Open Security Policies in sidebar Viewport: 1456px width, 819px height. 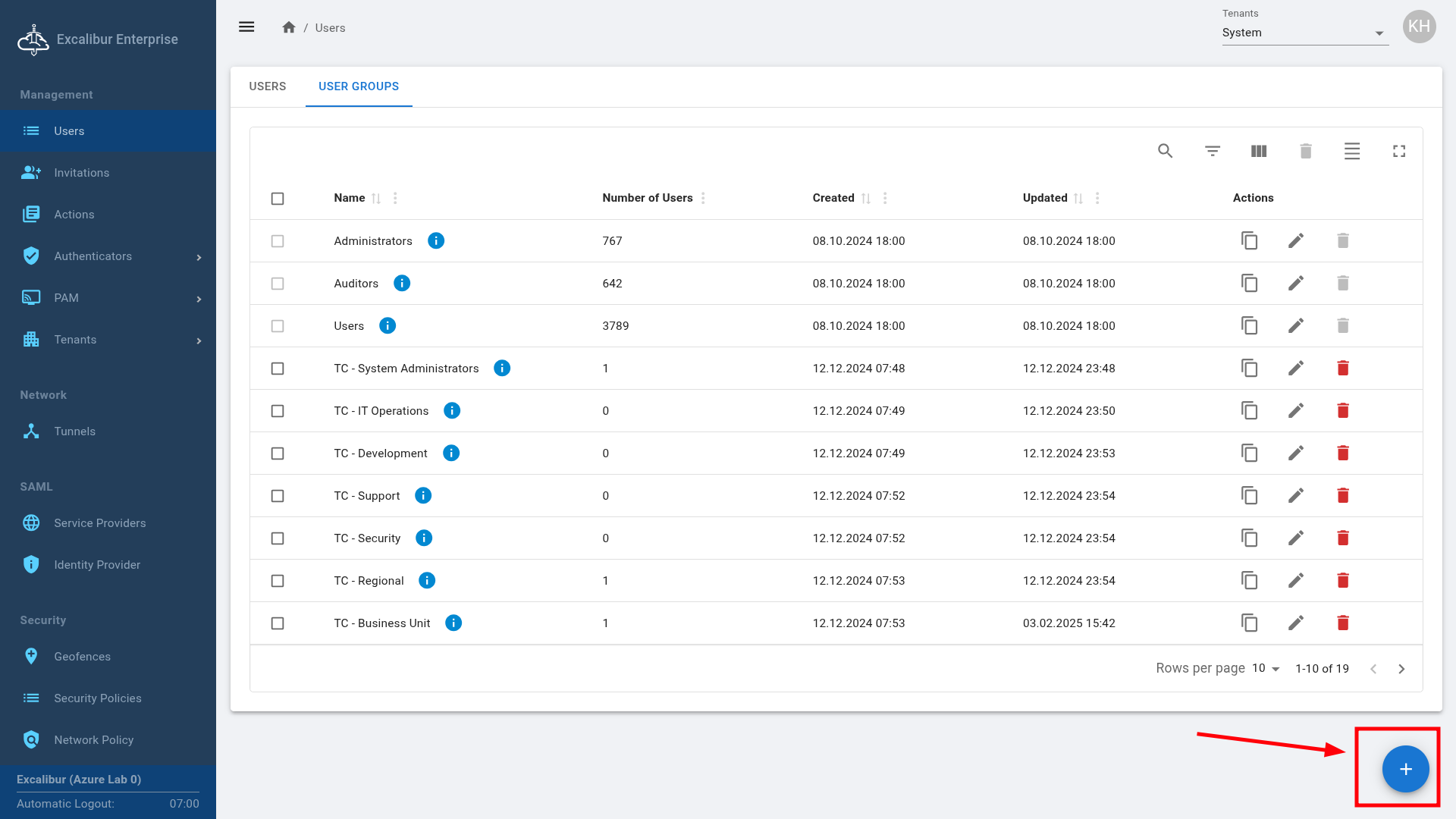coord(97,698)
